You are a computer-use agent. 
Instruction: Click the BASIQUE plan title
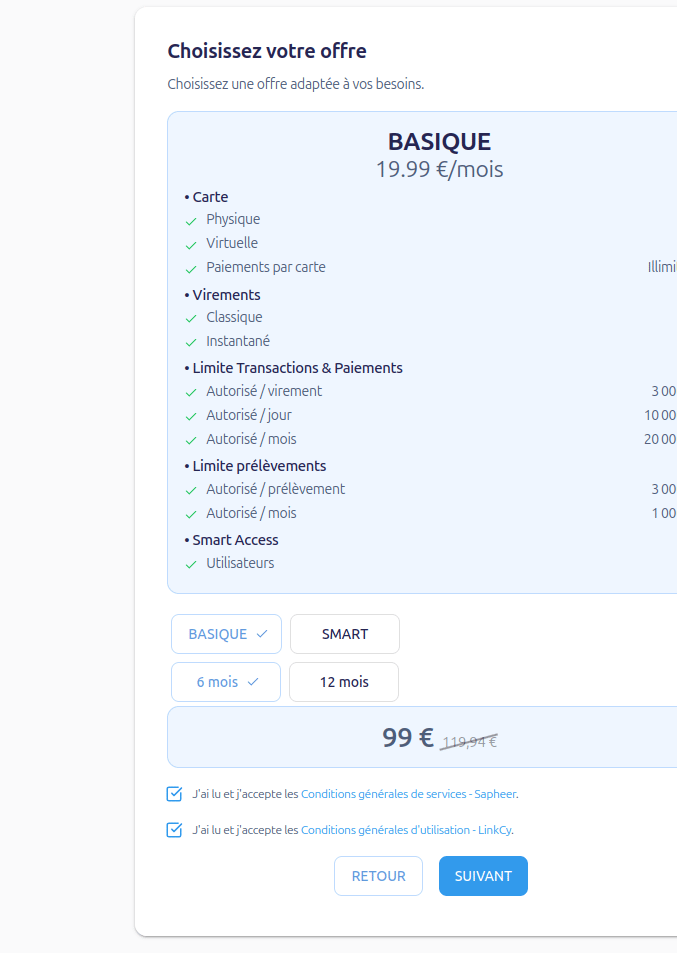[439, 142]
